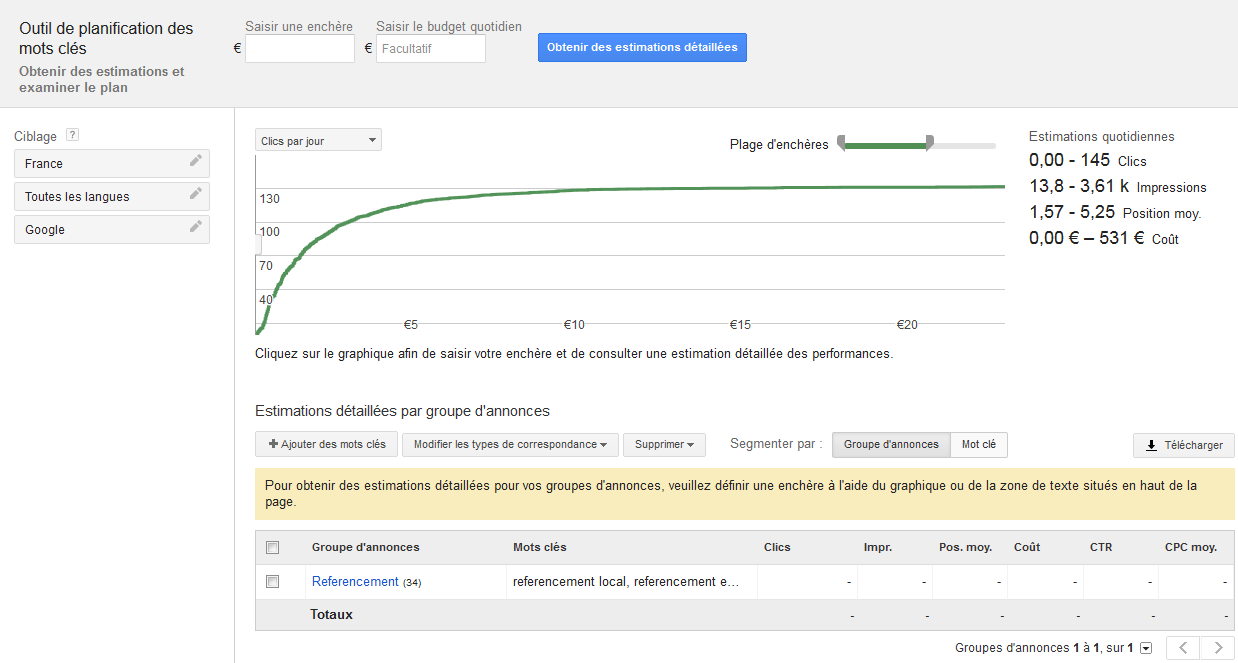Screen dimensions: 1238x663
Task: Tick the Referencement ad group checkbox
Action: point(273,581)
